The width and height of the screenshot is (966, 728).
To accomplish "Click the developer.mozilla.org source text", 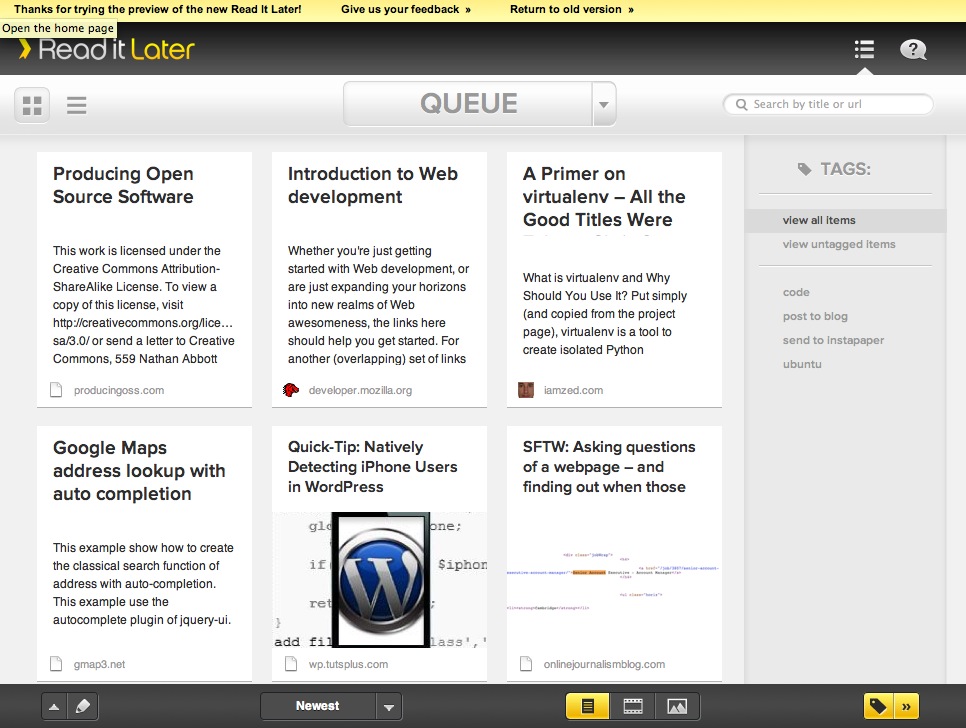I will coord(360,390).
